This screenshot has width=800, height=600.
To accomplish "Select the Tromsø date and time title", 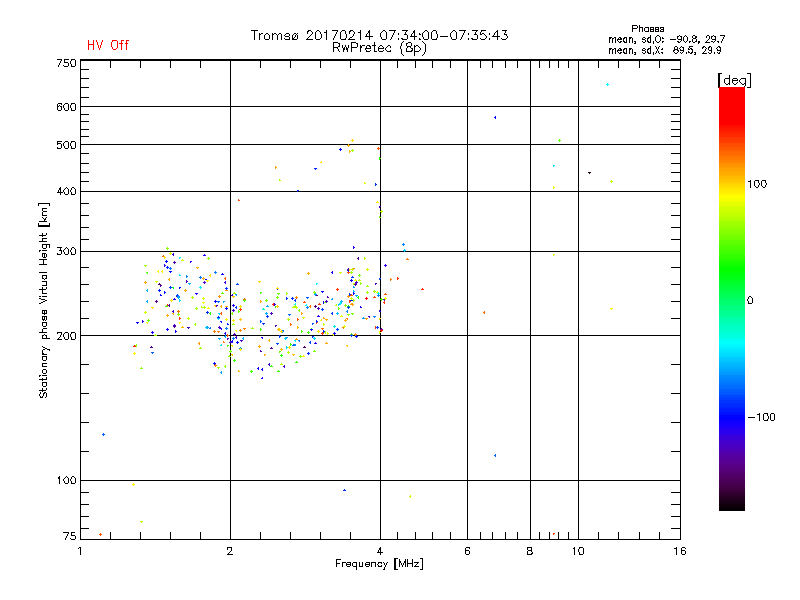I will pos(379,35).
